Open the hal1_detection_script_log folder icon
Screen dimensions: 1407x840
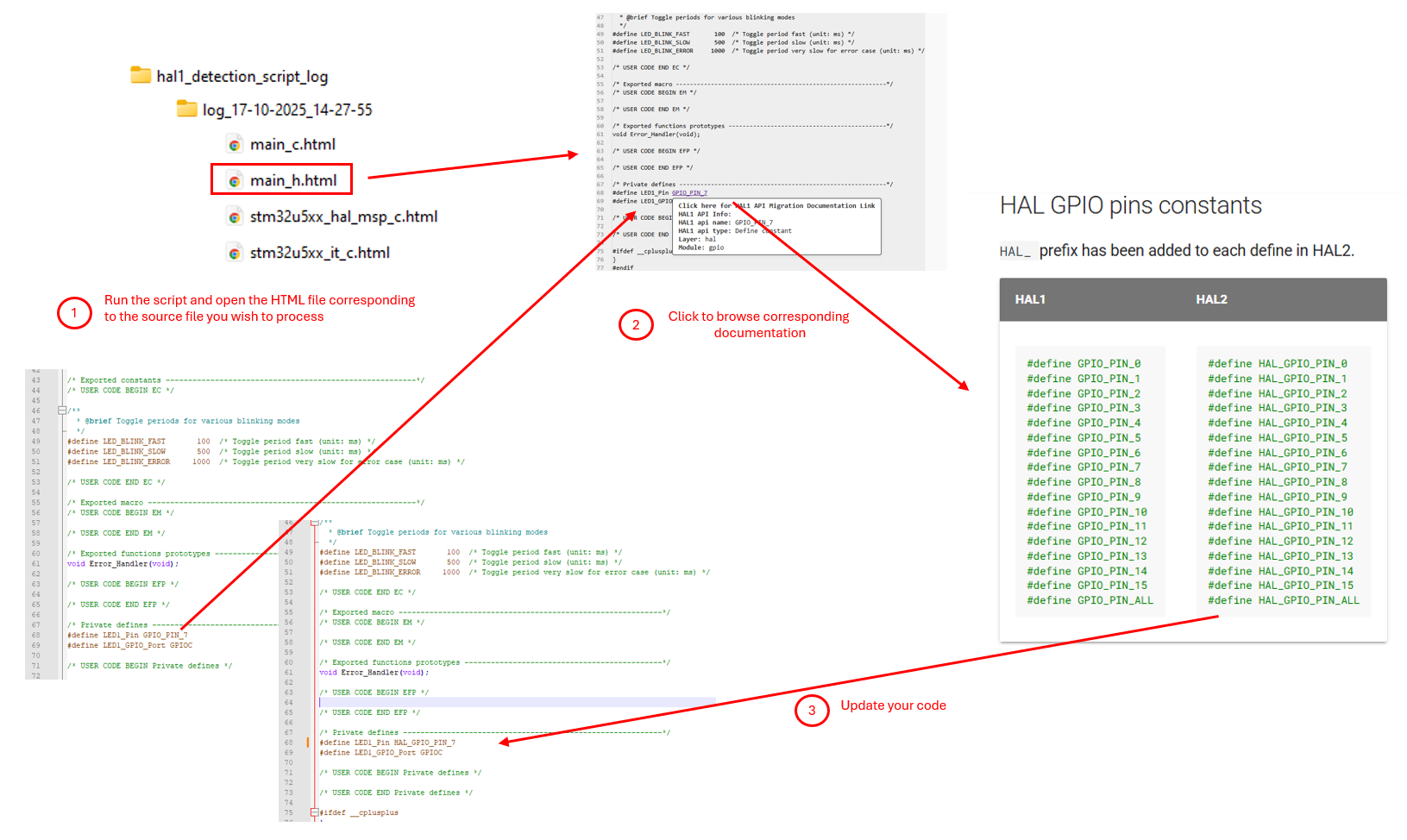pos(141,76)
